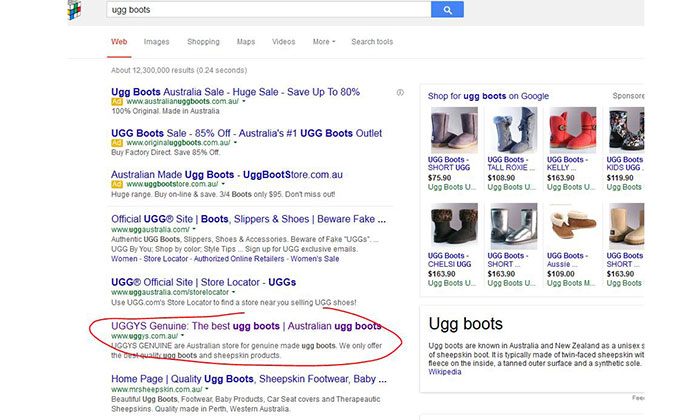
Task: Follow the Wikipedia link under Ugg boots
Action: [445, 372]
